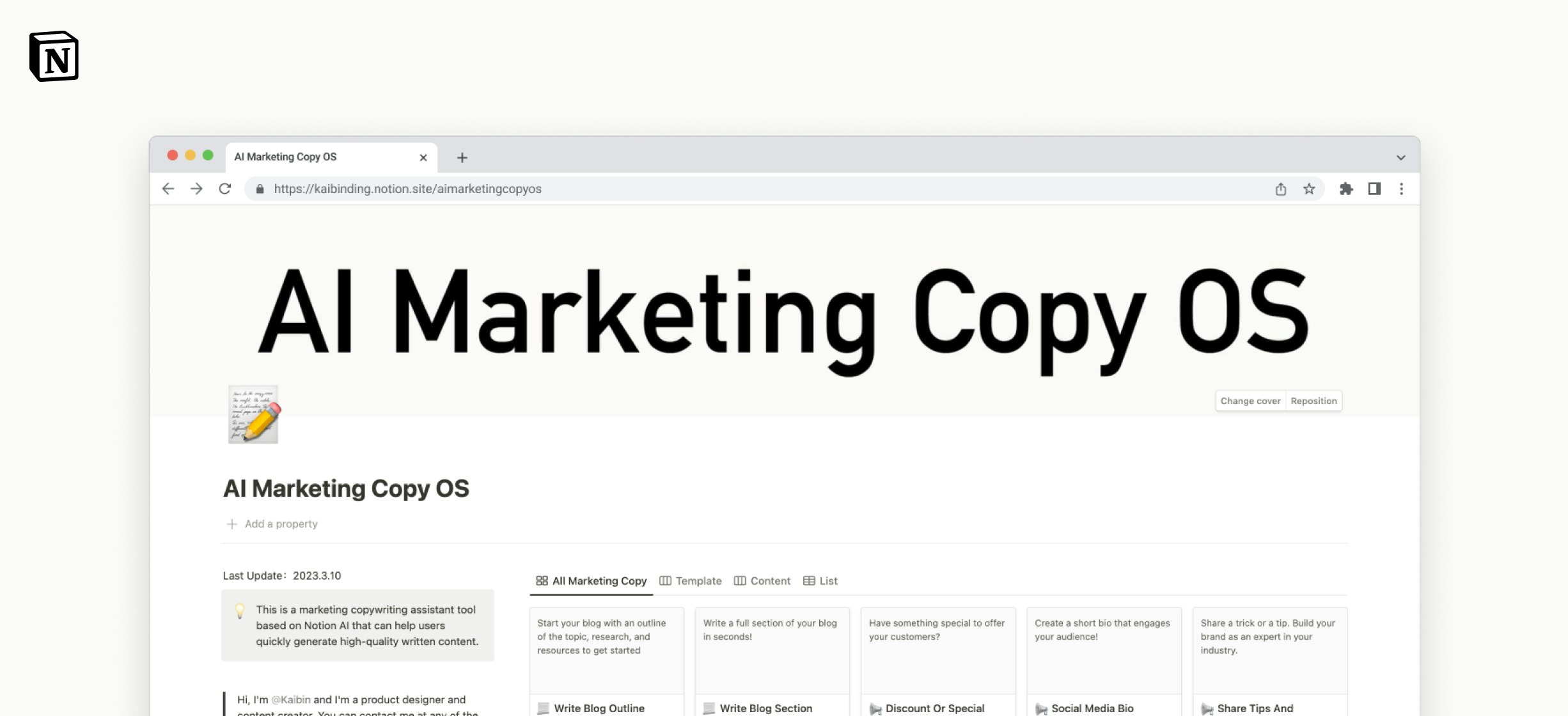Click the Last Update 2023.3.10 text
Image resolution: width=1568 pixels, height=716 pixels.
(282, 575)
